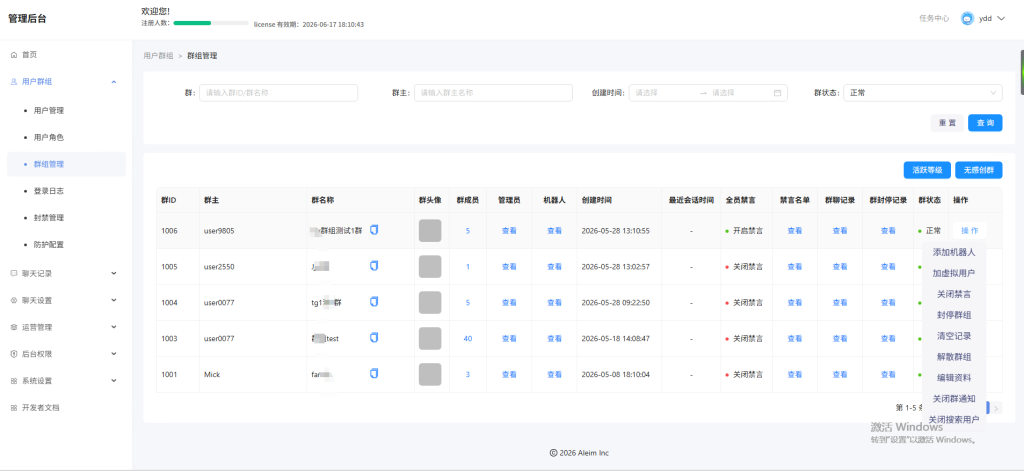Click the group avatar thumbnail for row 1006
This screenshot has width=1024, height=471.
point(430,231)
